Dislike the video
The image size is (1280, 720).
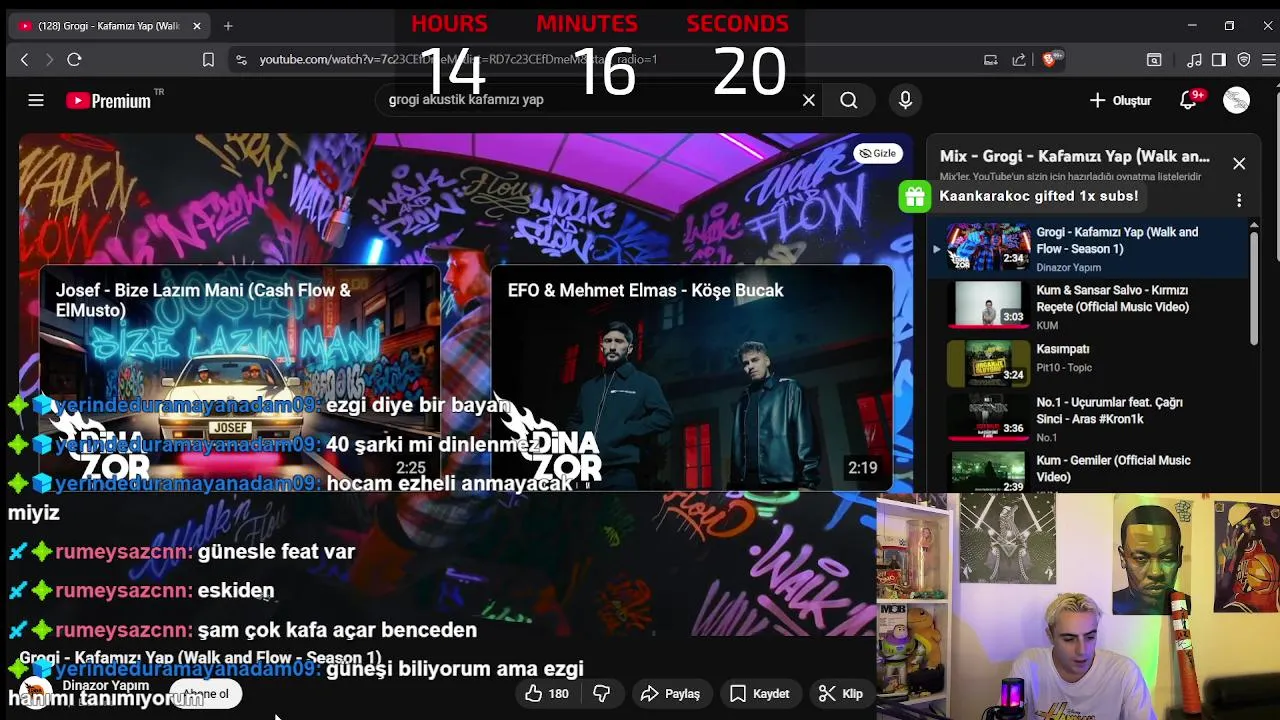602,693
